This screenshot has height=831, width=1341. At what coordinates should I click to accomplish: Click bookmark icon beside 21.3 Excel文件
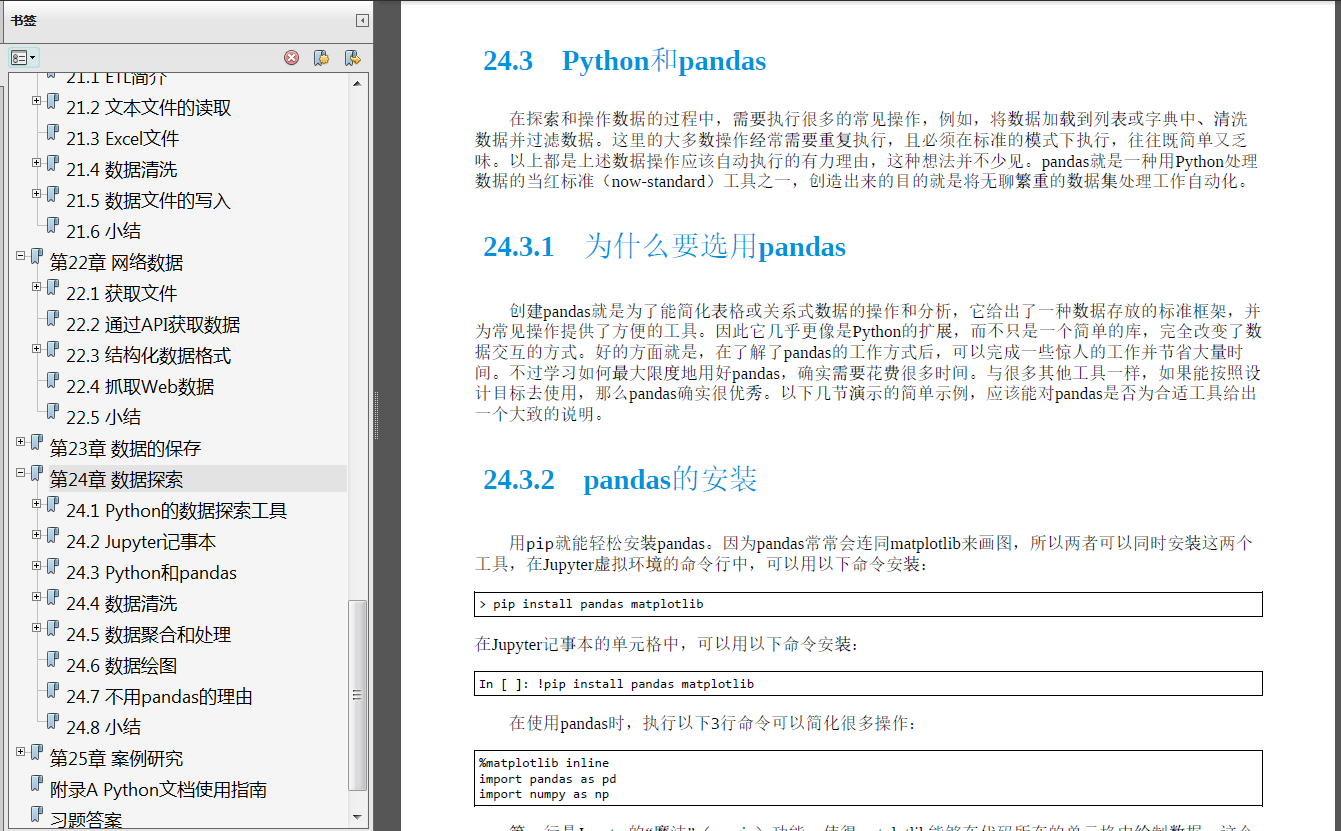53,133
